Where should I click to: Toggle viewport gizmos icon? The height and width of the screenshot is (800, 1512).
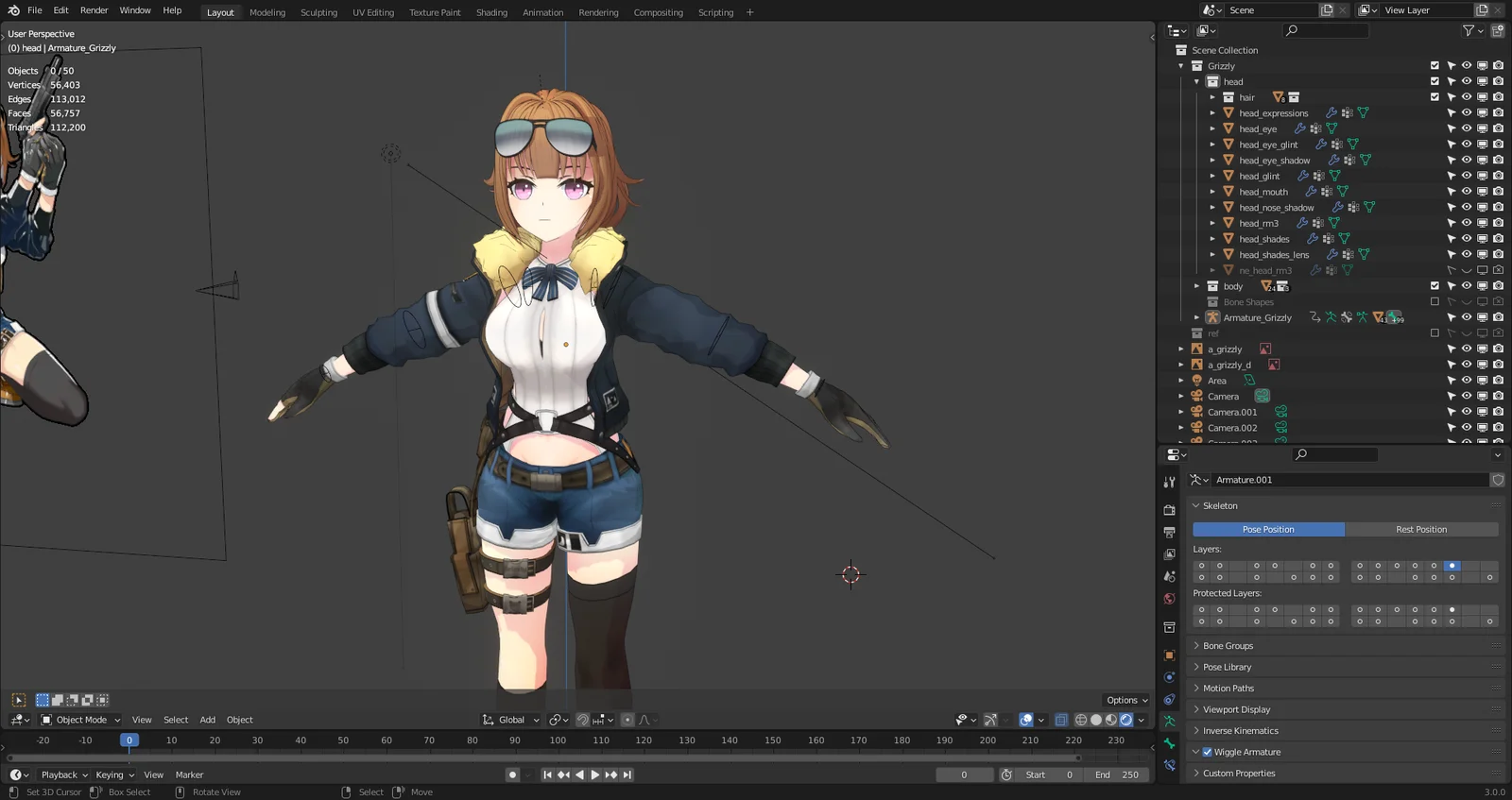[990, 720]
